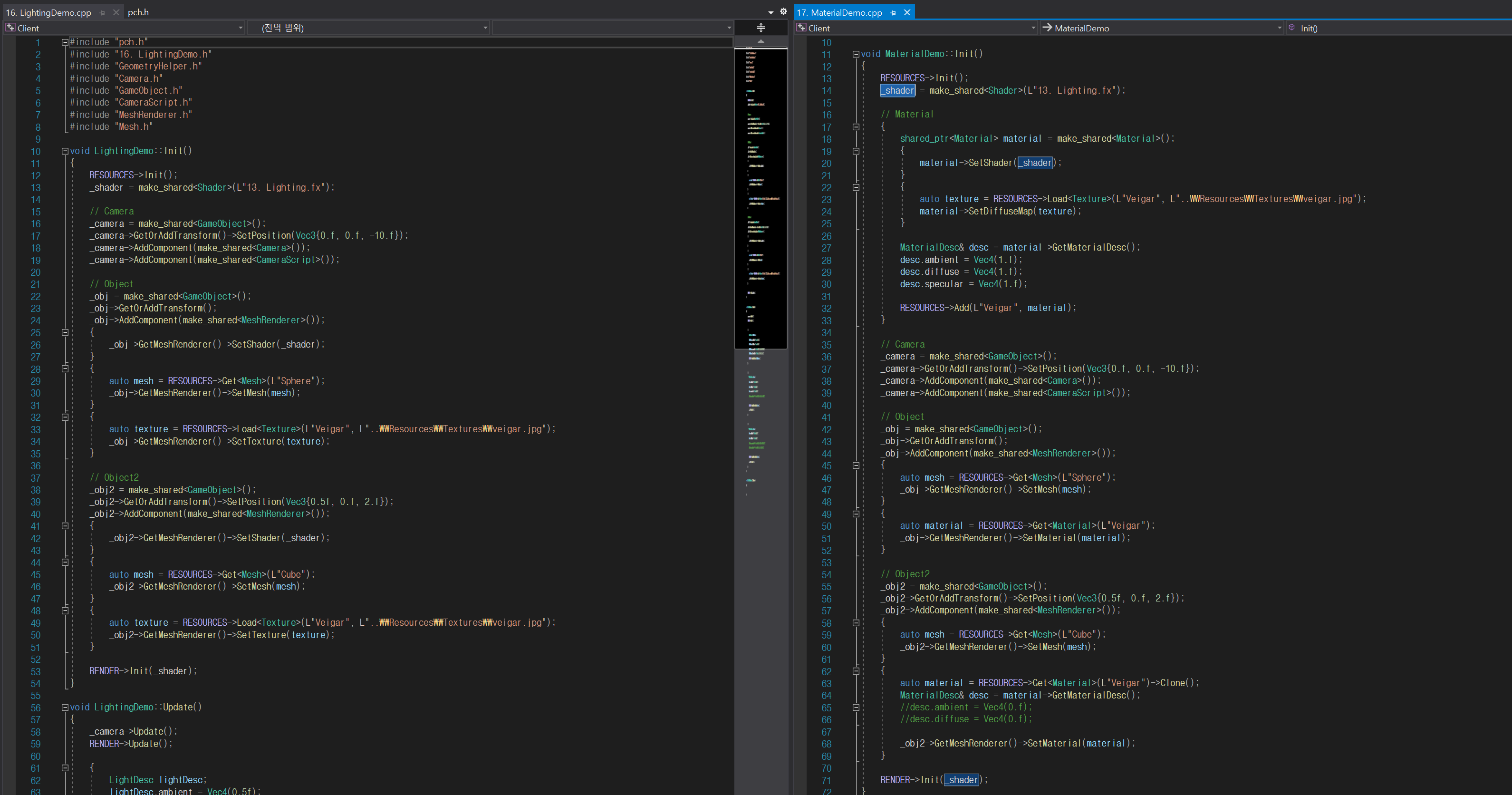This screenshot has width=1512, height=795.
Task: Collapse the MaterialDemo::Init function block
Action: click(x=856, y=54)
